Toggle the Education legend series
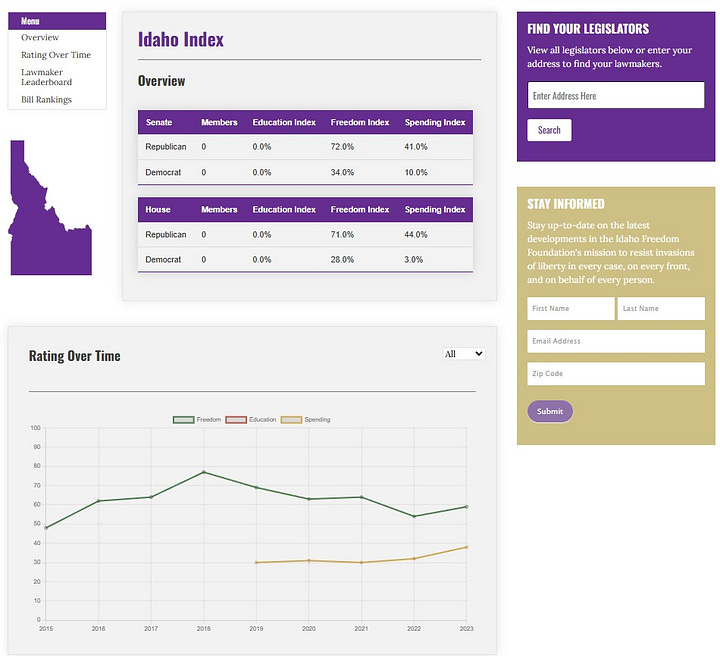The width and height of the screenshot is (720, 656). [251, 420]
